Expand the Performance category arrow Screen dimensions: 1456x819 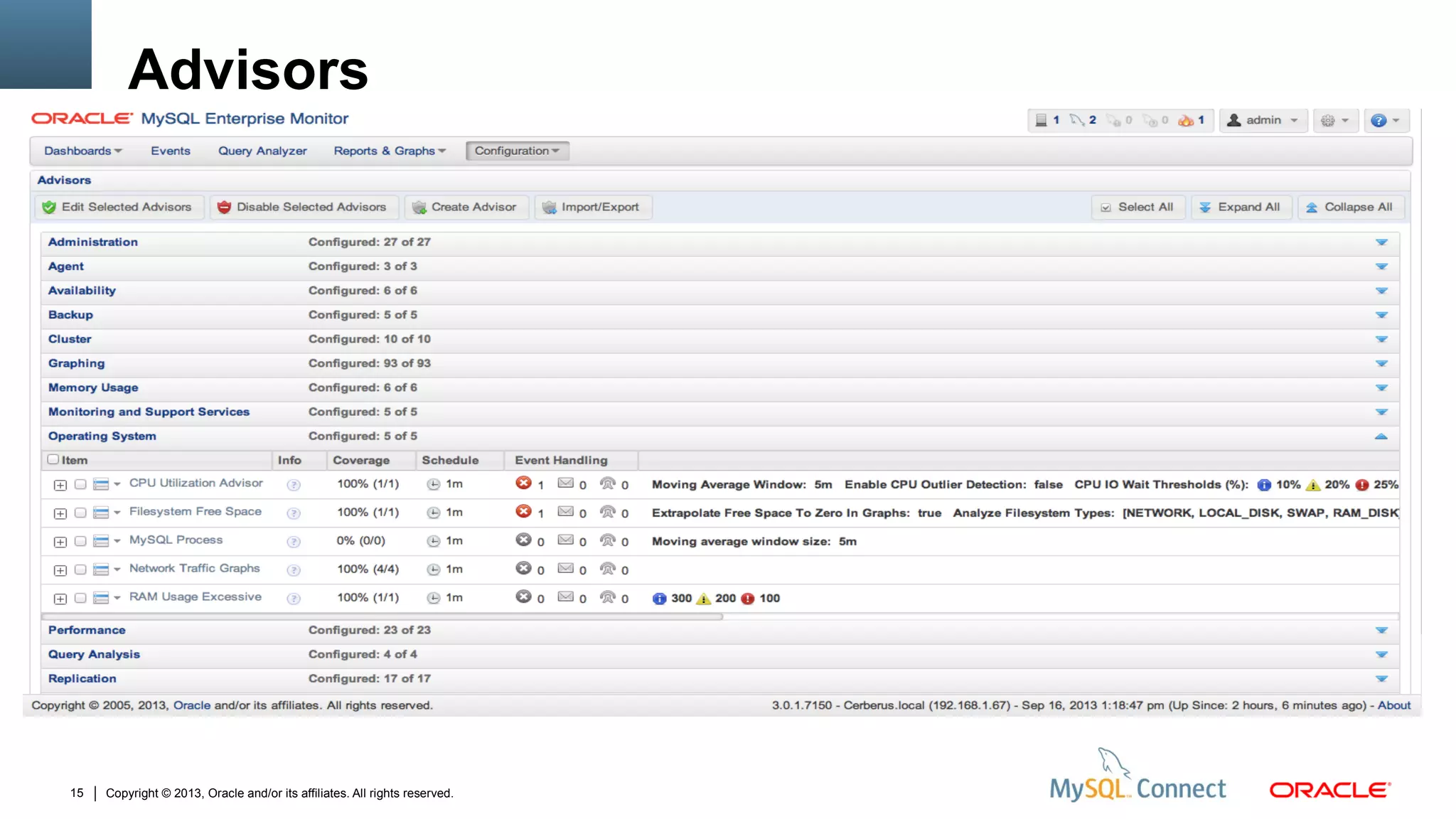point(1381,631)
